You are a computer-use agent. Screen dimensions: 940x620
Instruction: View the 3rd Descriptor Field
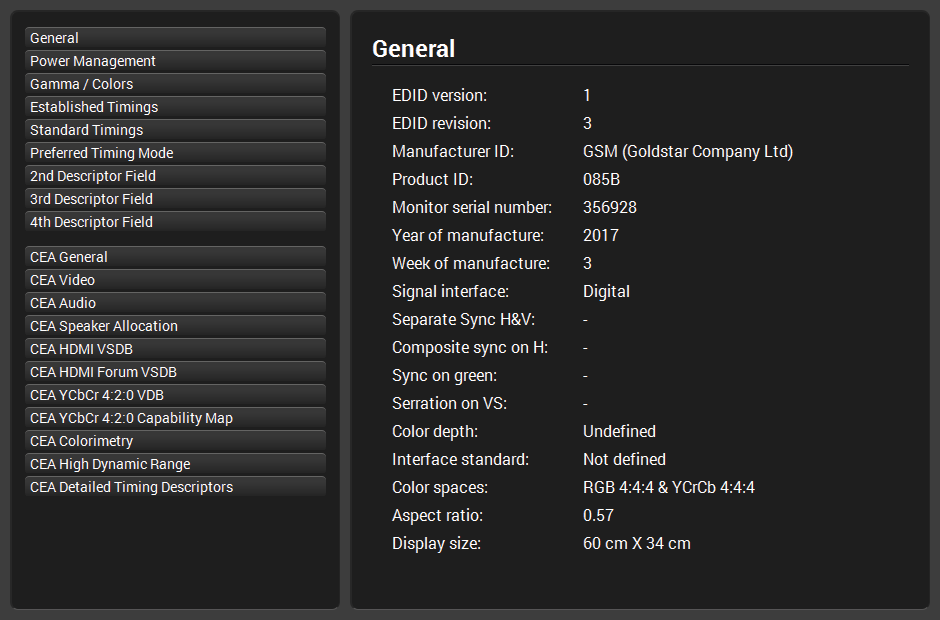coord(175,199)
